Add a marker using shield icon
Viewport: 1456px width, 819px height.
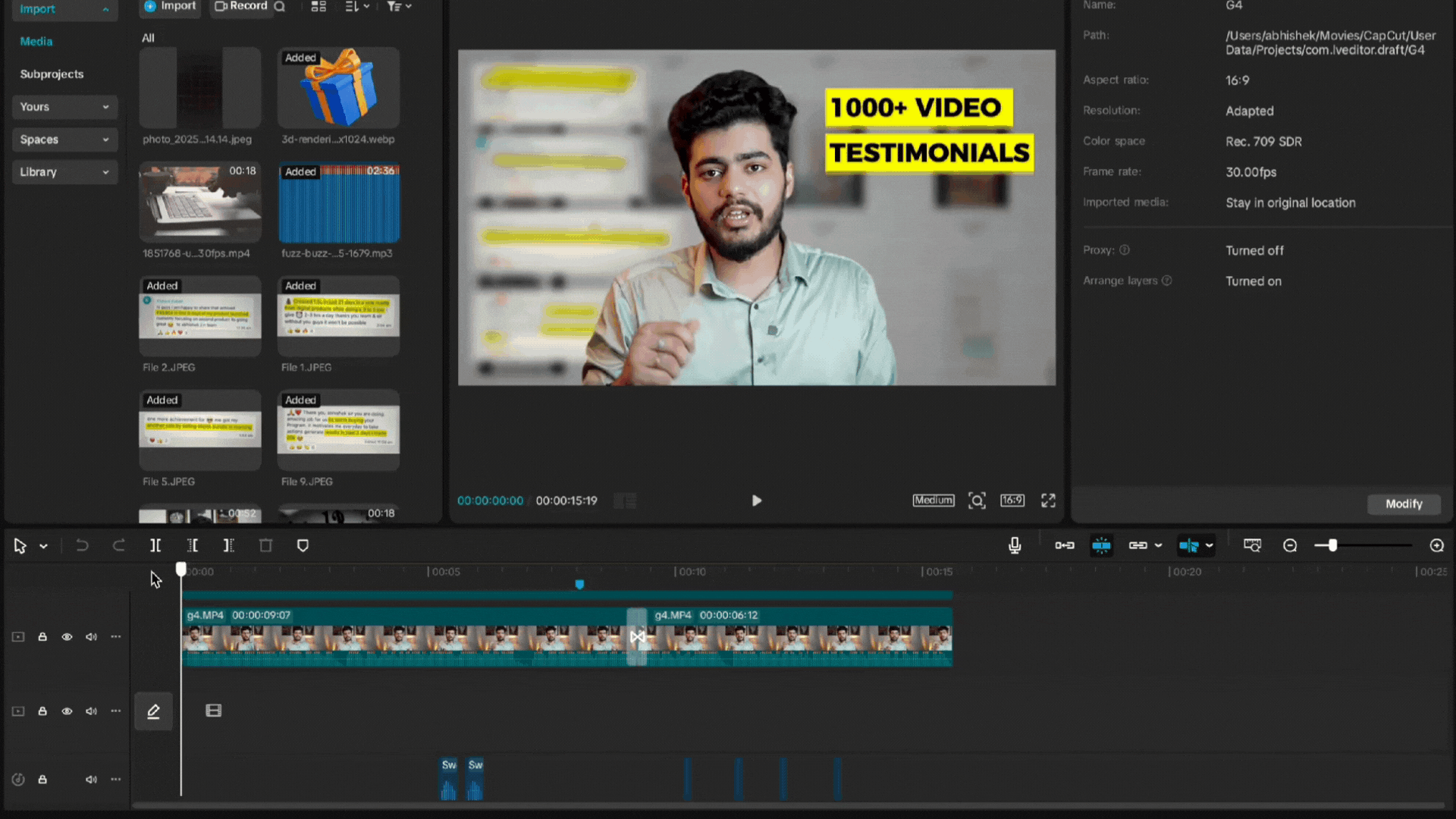303,546
